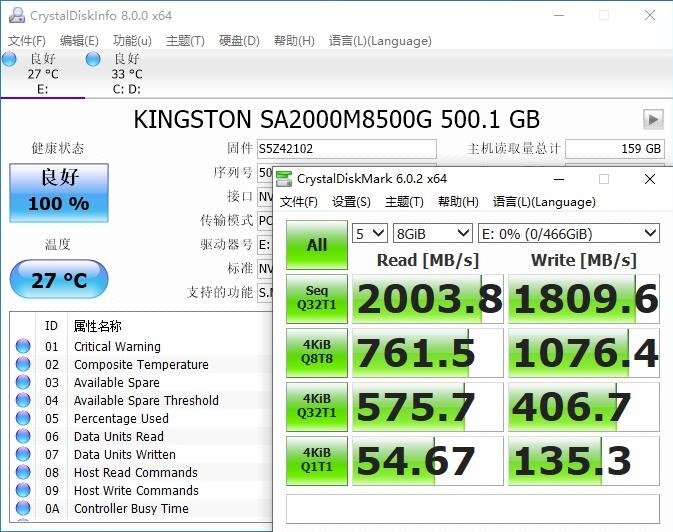
Task: Select disk E: status circle icon
Action: coord(9,59)
